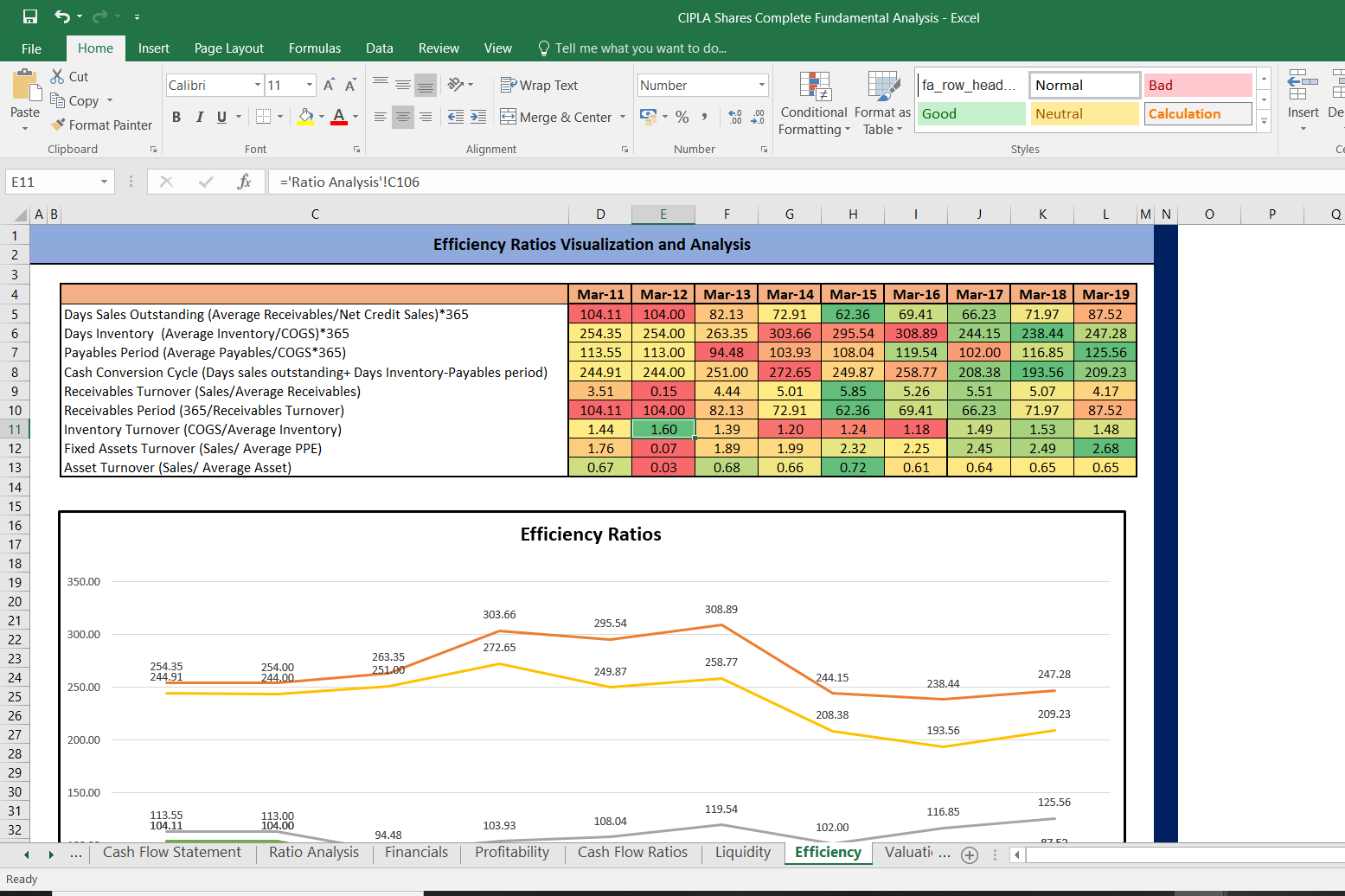1345x896 pixels.
Task: Click the Format as Table icon
Action: pos(882,104)
